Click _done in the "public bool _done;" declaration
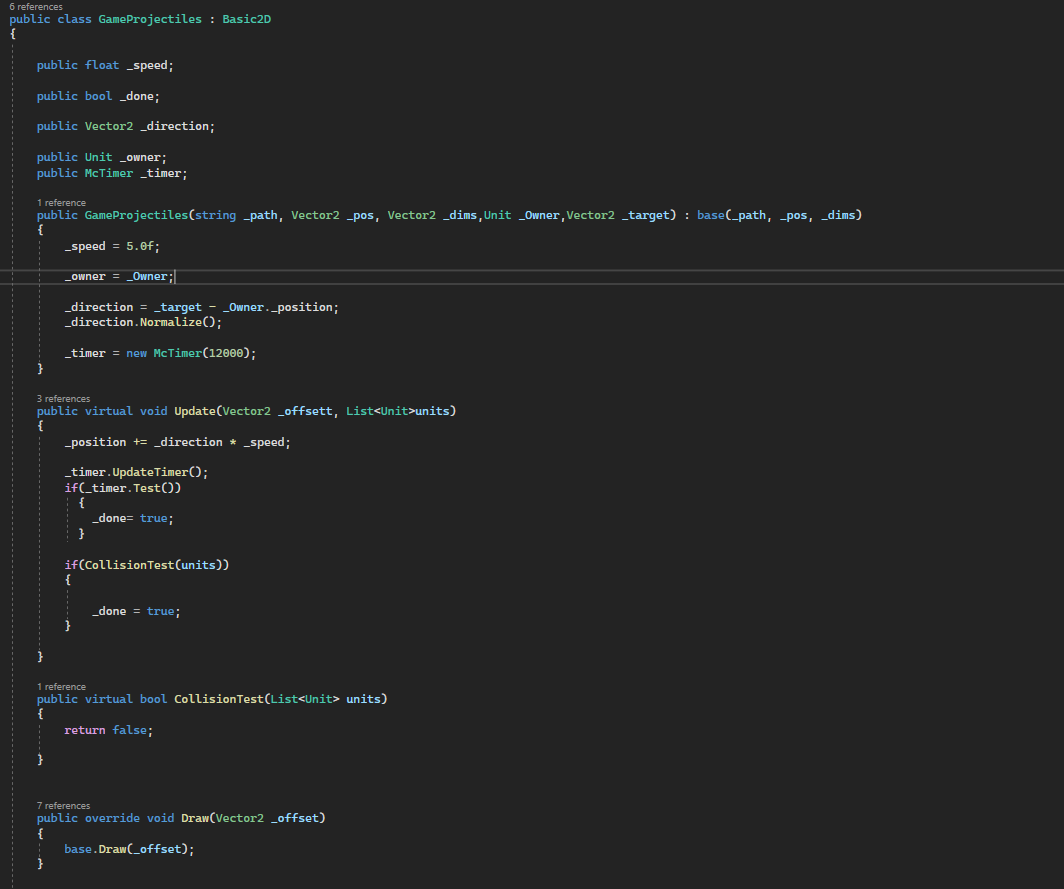 click(x=136, y=96)
